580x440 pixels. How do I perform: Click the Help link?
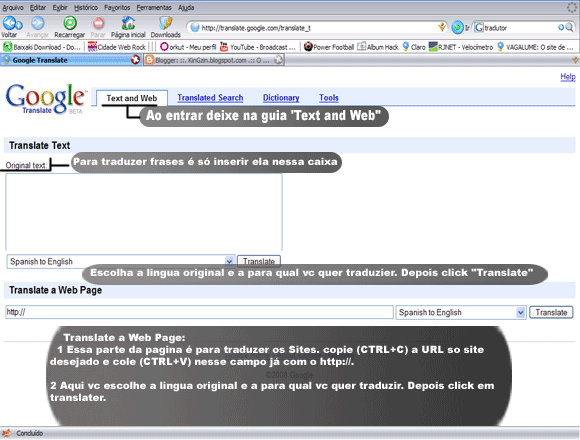pyautogui.click(x=568, y=77)
